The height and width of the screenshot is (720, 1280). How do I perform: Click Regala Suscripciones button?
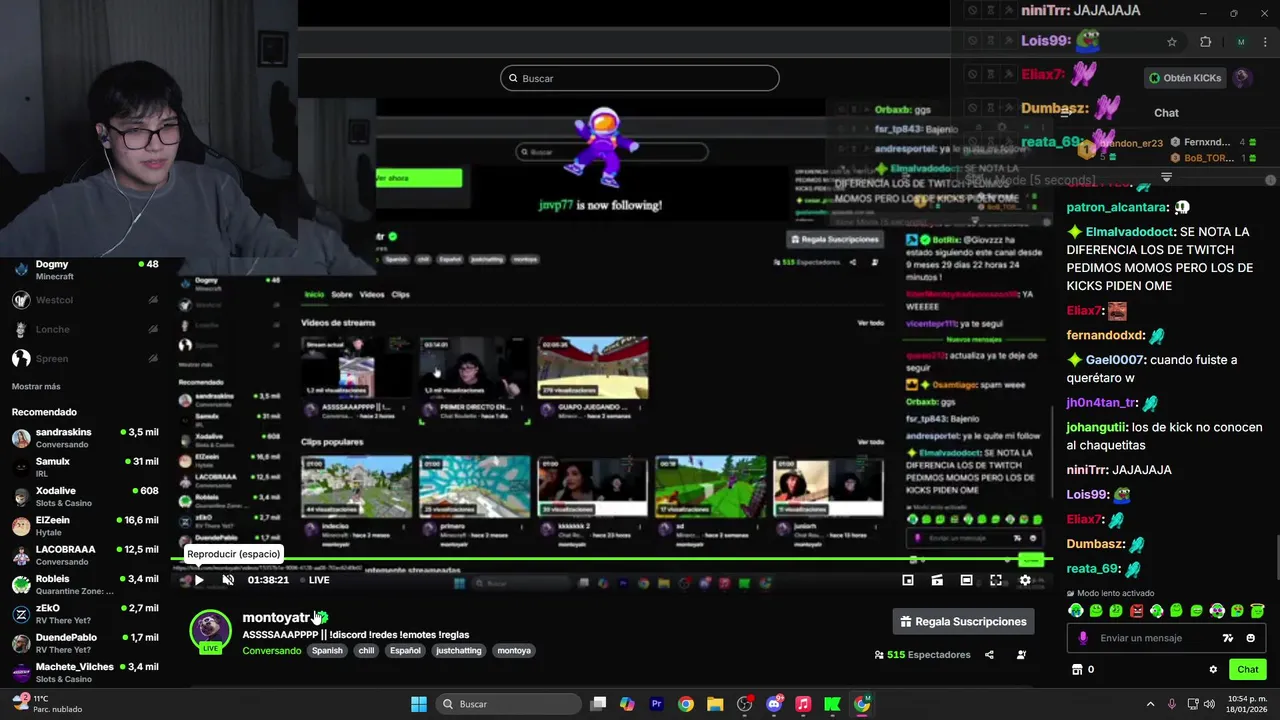963,621
